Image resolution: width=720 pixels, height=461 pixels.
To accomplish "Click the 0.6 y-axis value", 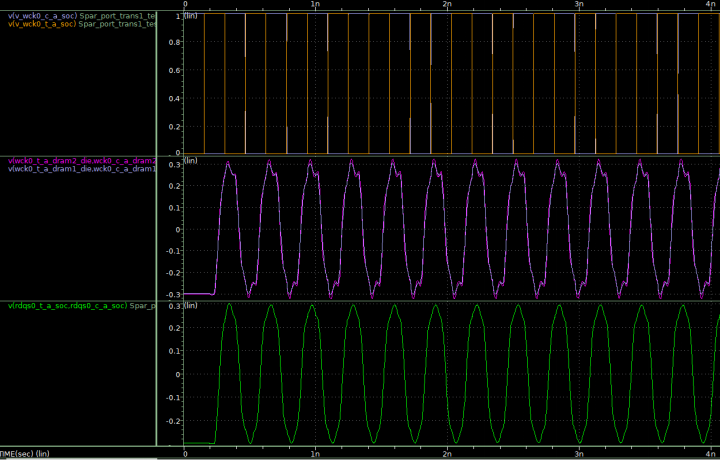I will [x=175, y=70].
